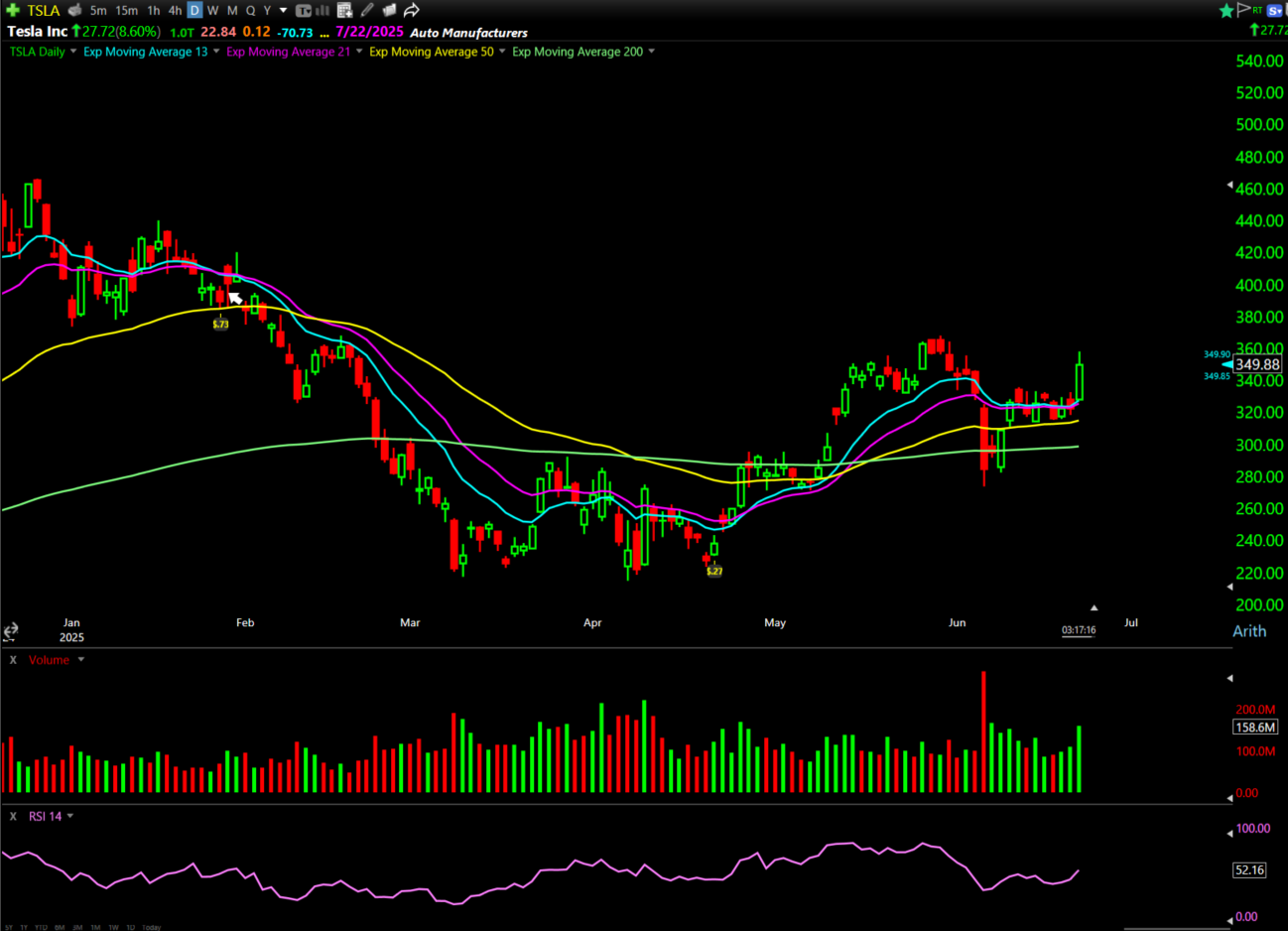Click the Exp Moving Average 21 label
The width and height of the screenshot is (1288, 931).
[x=289, y=52]
